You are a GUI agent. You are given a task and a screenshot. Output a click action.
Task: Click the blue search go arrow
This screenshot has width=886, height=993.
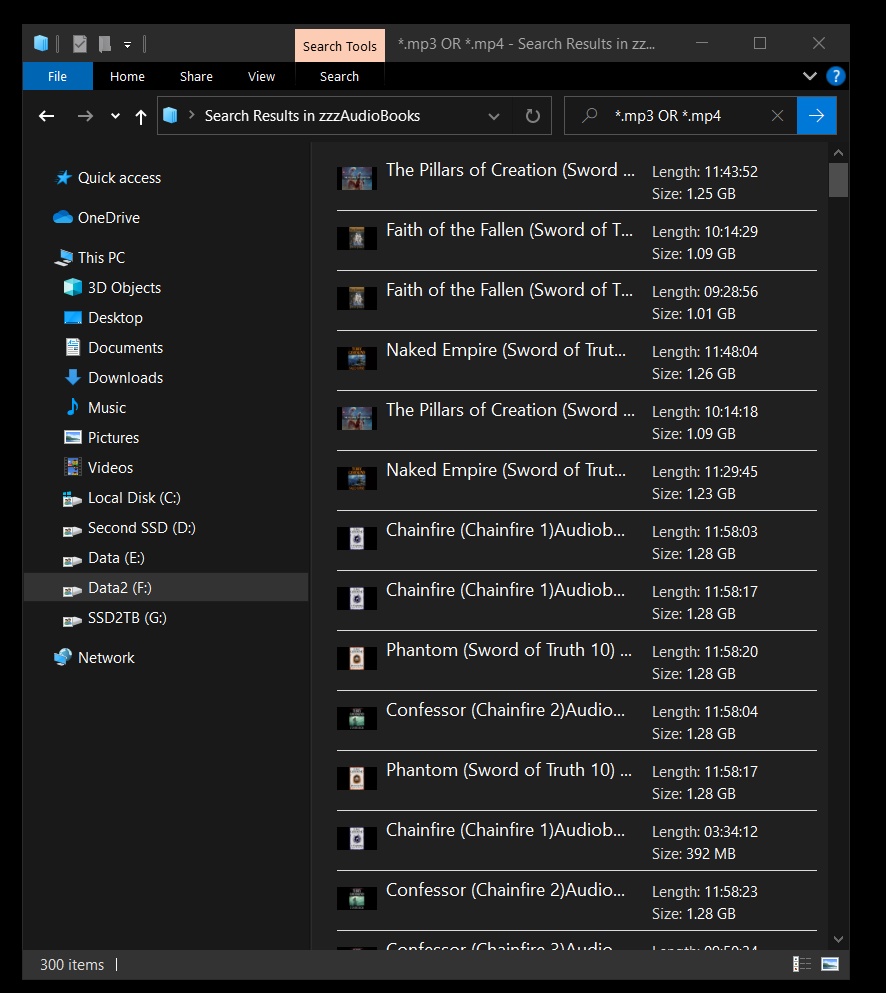tap(816, 116)
